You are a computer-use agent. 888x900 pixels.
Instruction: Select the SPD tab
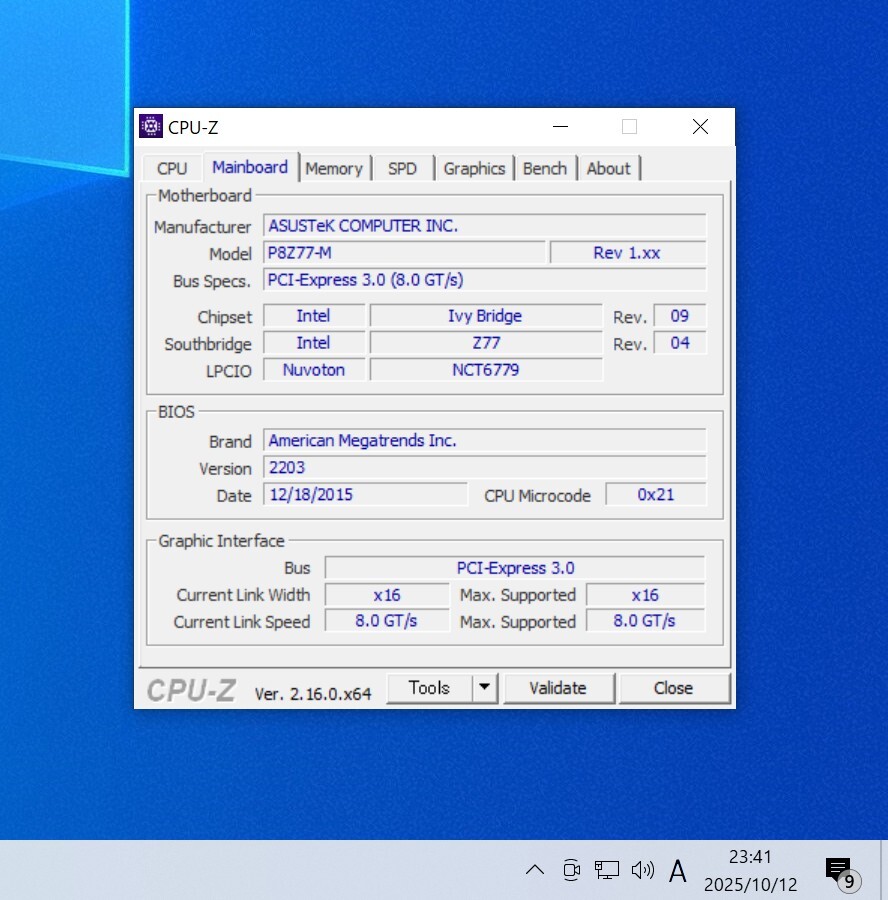point(402,169)
